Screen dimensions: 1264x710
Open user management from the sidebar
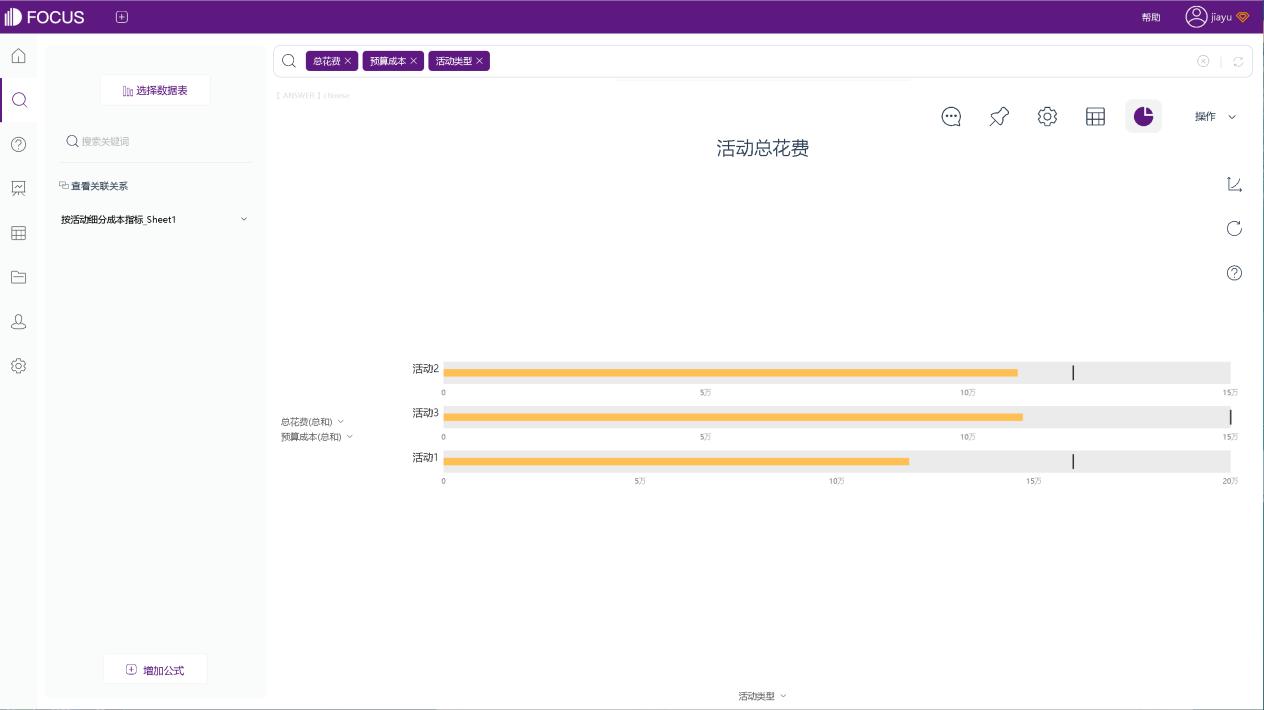pos(18,321)
